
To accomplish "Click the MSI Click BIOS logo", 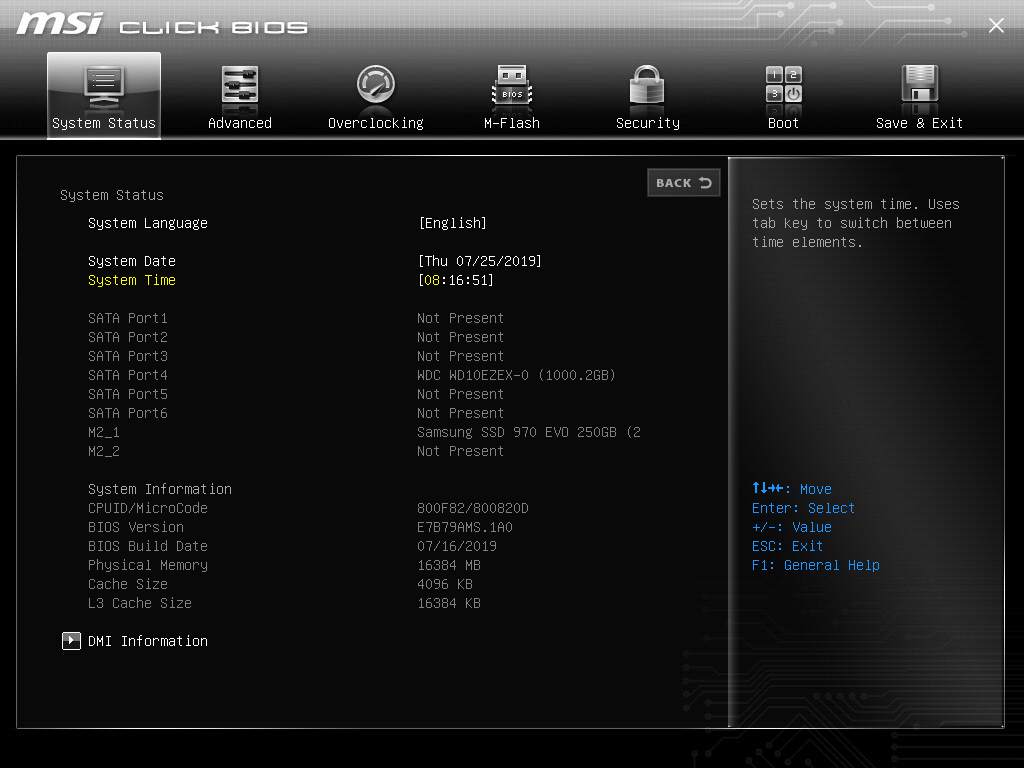I will pos(162,25).
